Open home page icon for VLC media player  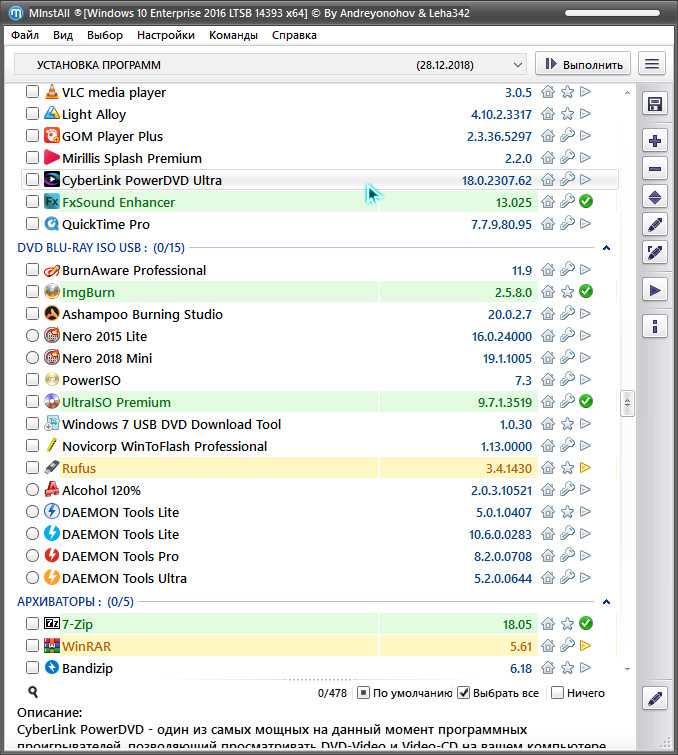coord(548,92)
